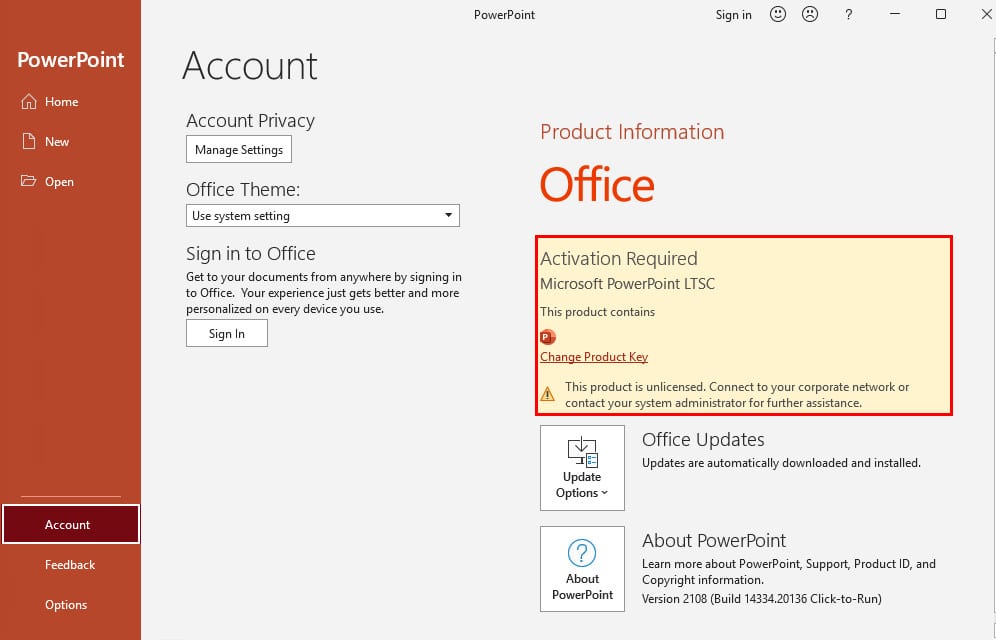Open the Help question mark icon
Screen dimensions: 996x640
[x=849, y=14]
